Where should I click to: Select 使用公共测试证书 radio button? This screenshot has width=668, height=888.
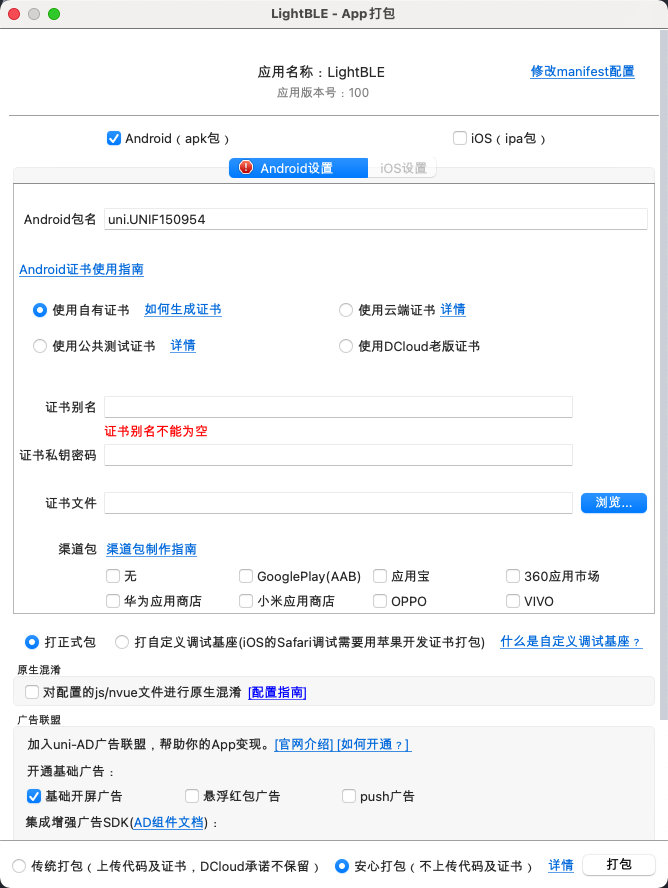[40, 346]
